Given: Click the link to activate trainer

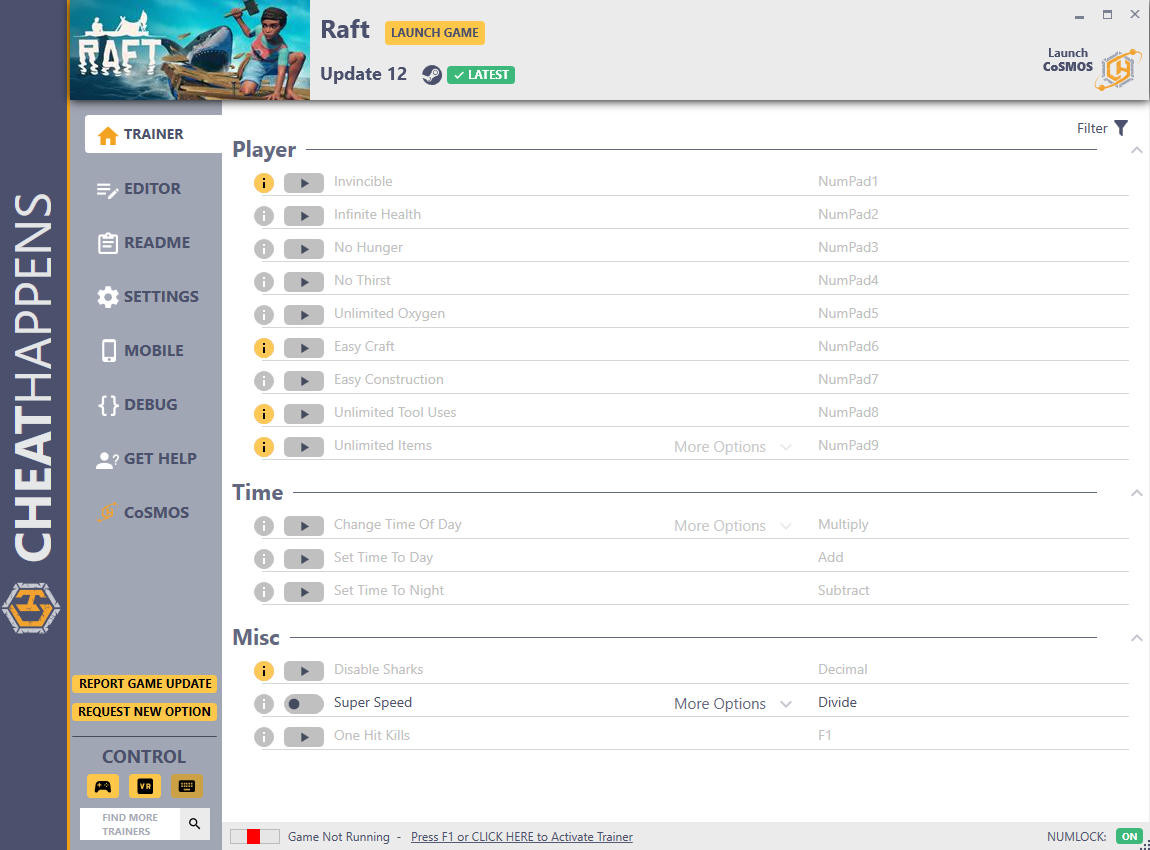Looking at the screenshot, I should point(521,837).
